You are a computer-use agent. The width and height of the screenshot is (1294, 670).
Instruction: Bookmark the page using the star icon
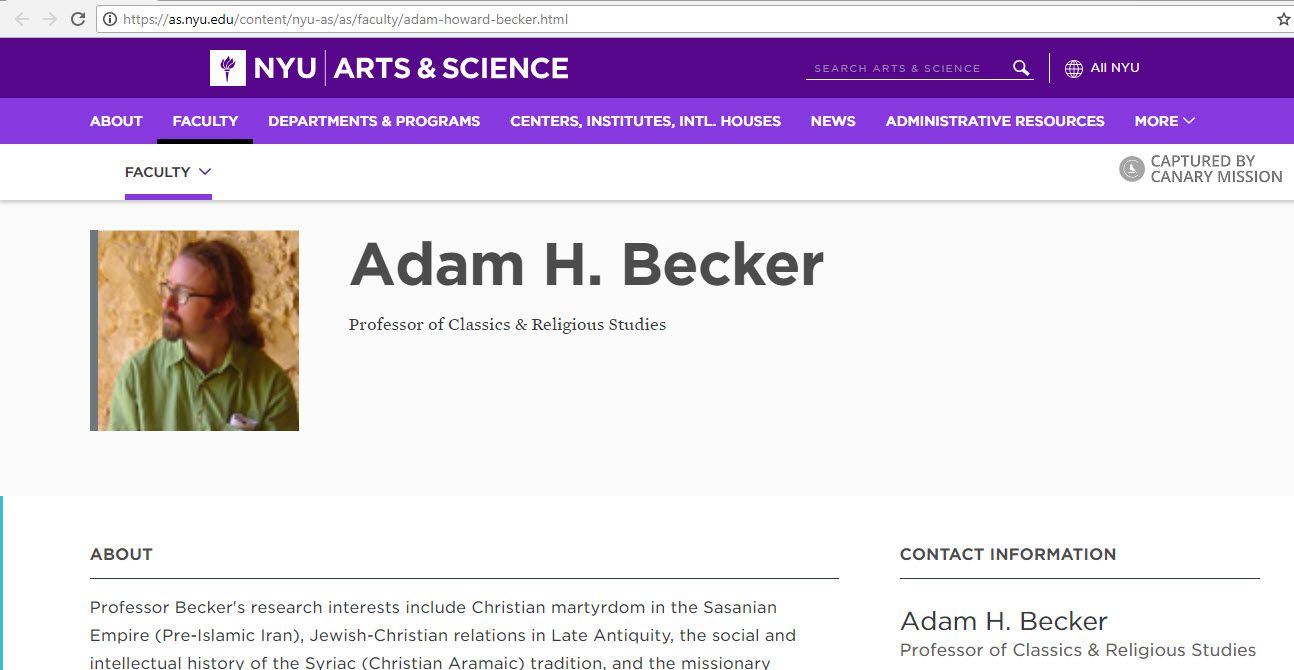(x=1284, y=18)
